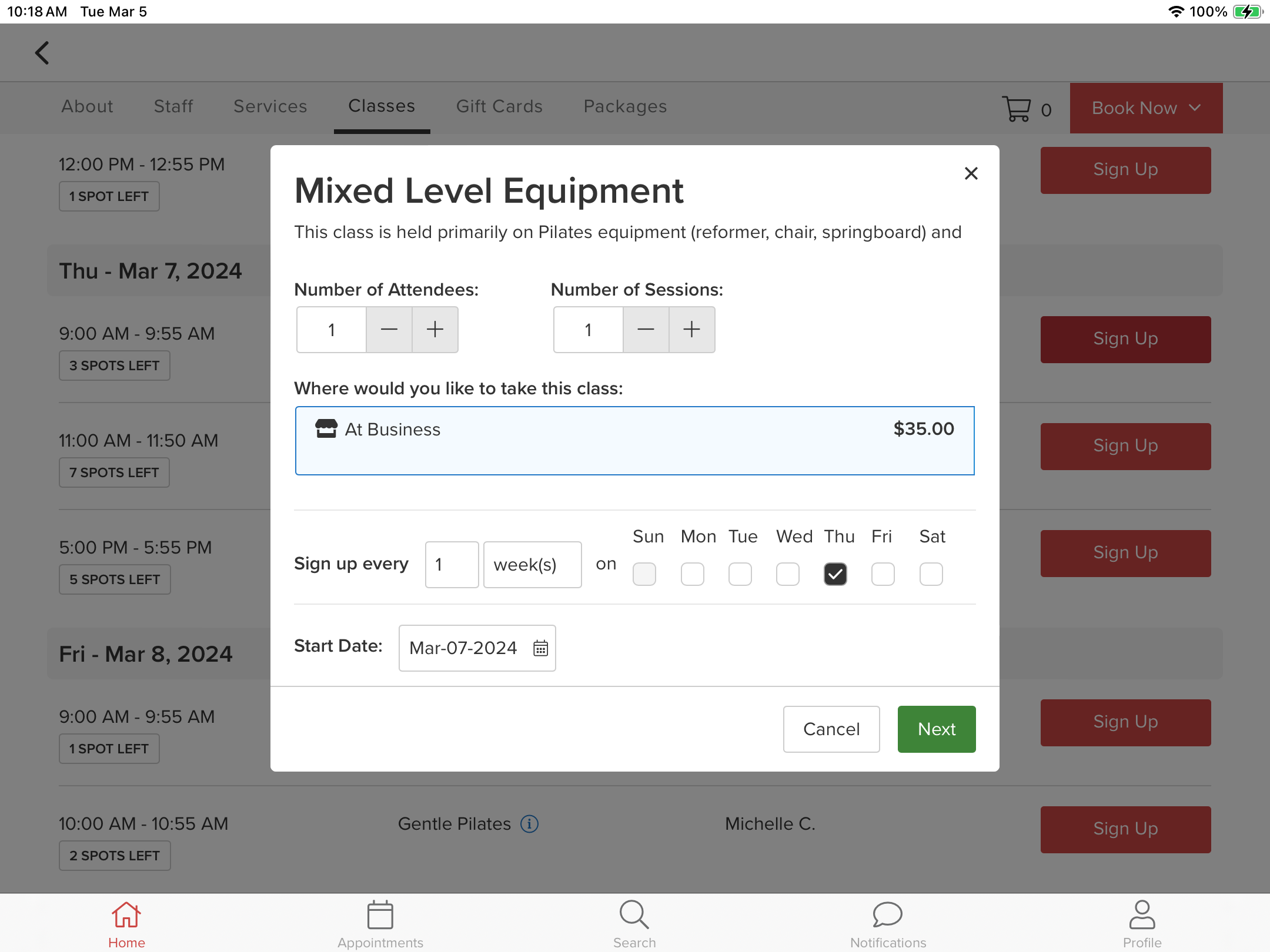The width and height of the screenshot is (1270, 952).
Task: Expand the Book Now dropdown
Action: (x=1145, y=108)
